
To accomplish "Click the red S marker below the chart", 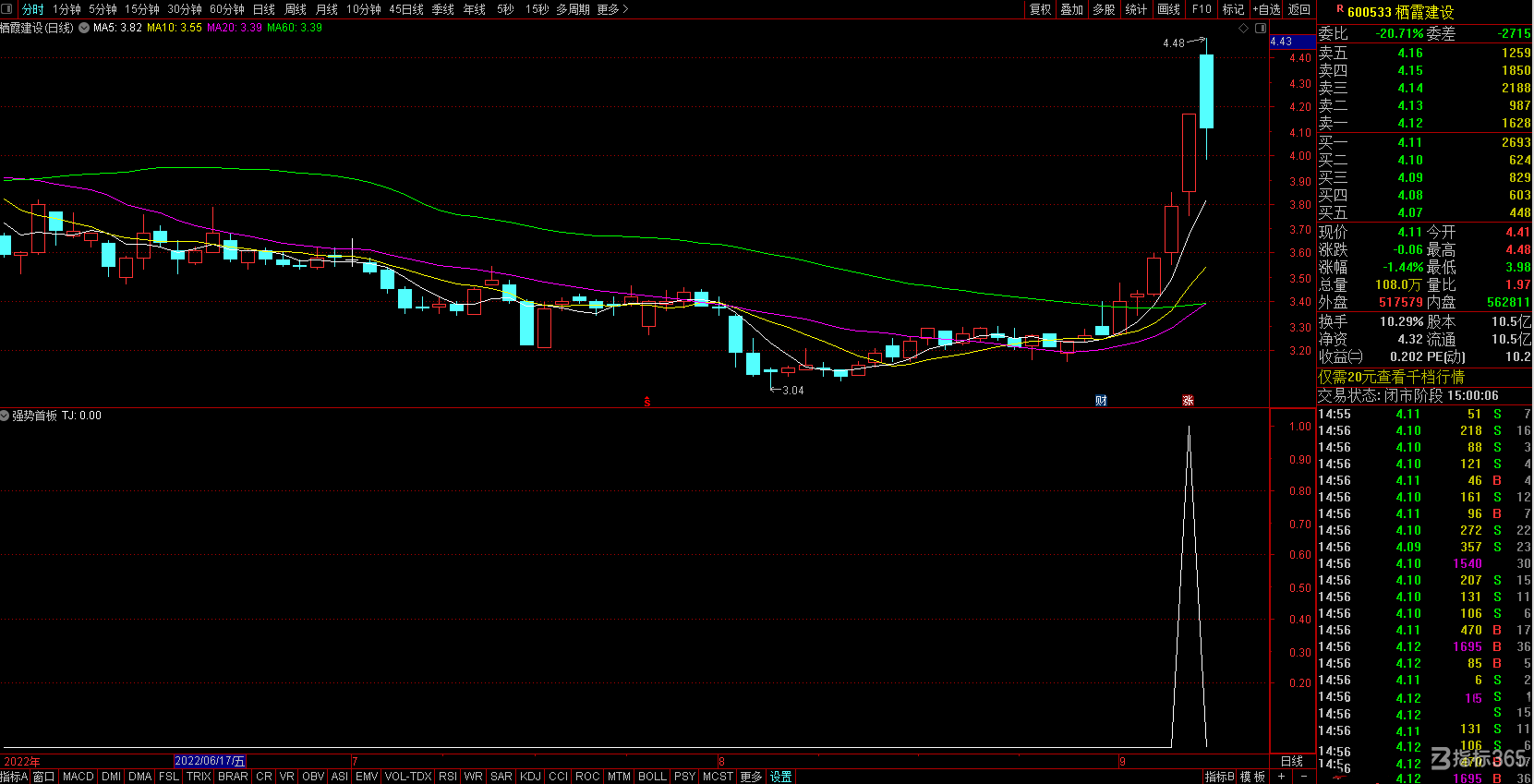I will pyautogui.click(x=647, y=401).
